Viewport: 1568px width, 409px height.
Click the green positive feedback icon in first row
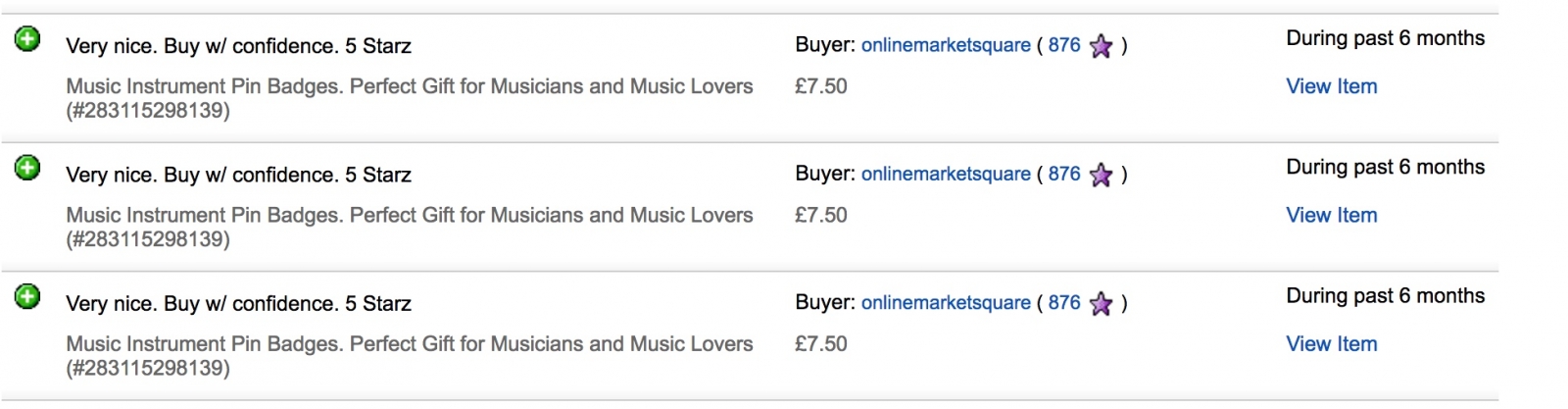27,39
